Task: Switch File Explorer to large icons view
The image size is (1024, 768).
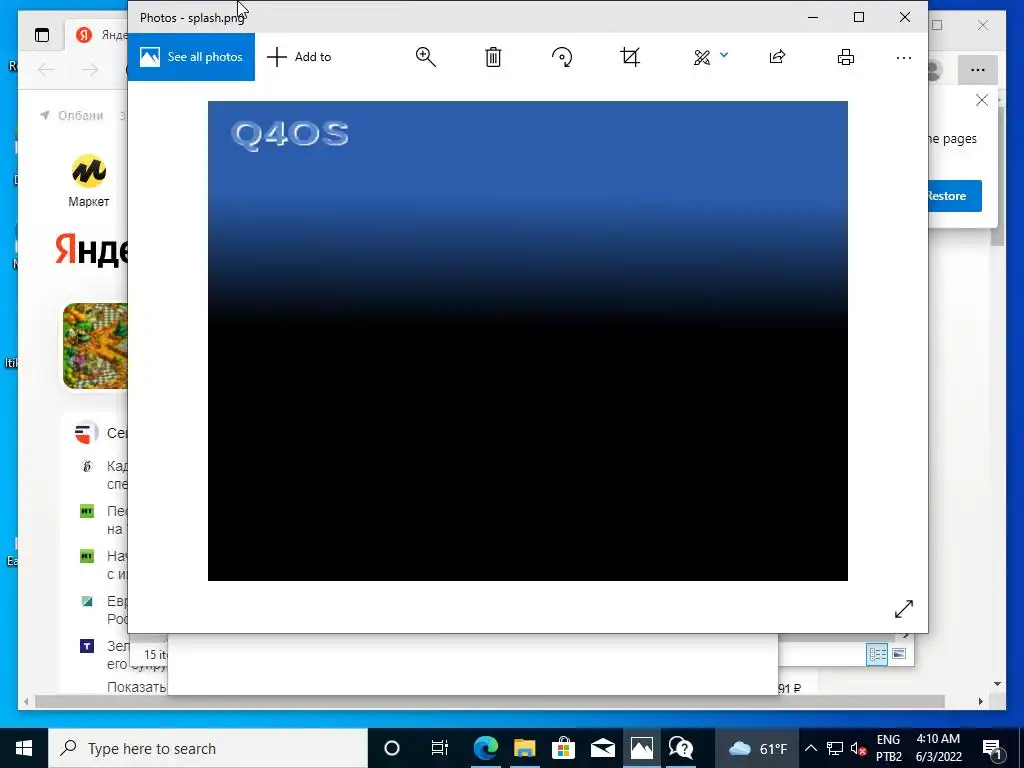Action: point(899,654)
